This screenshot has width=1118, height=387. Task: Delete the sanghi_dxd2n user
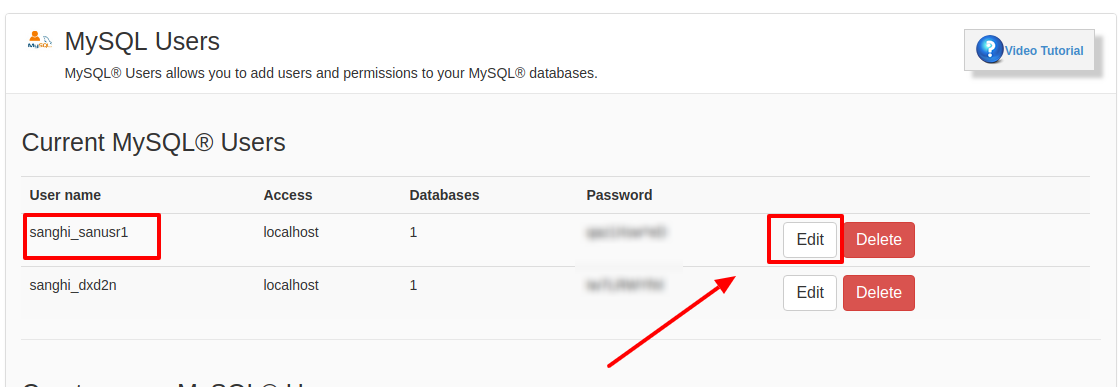coord(878,292)
